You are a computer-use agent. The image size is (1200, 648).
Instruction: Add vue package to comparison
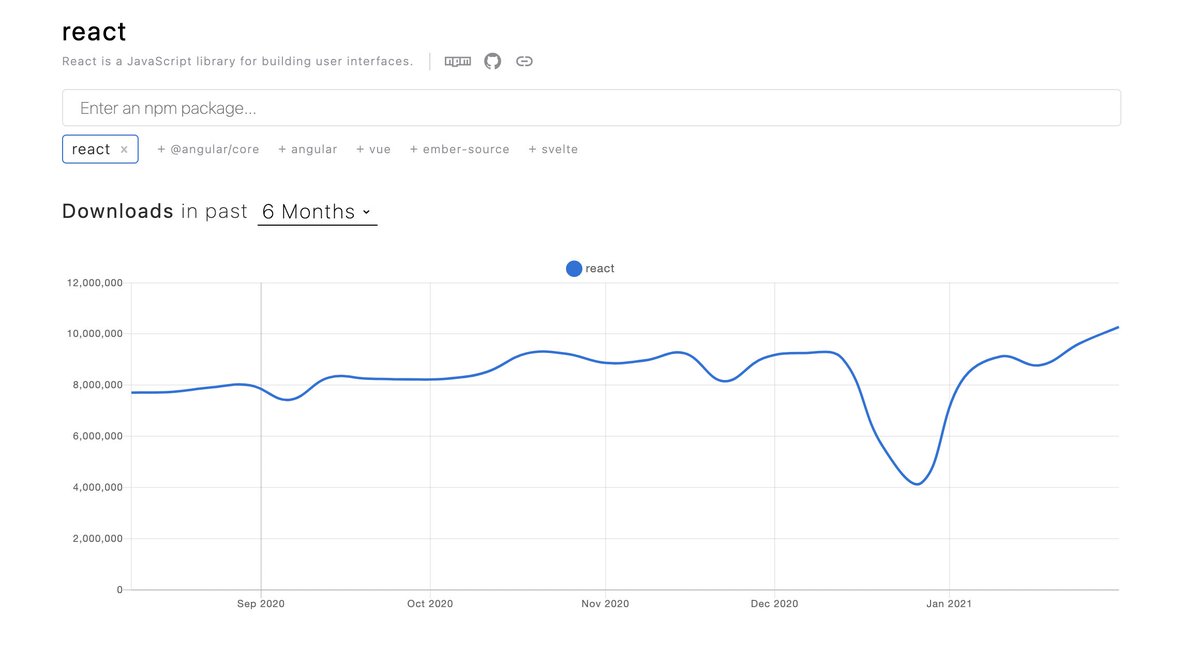pyautogui.click(x=373, y=149)
